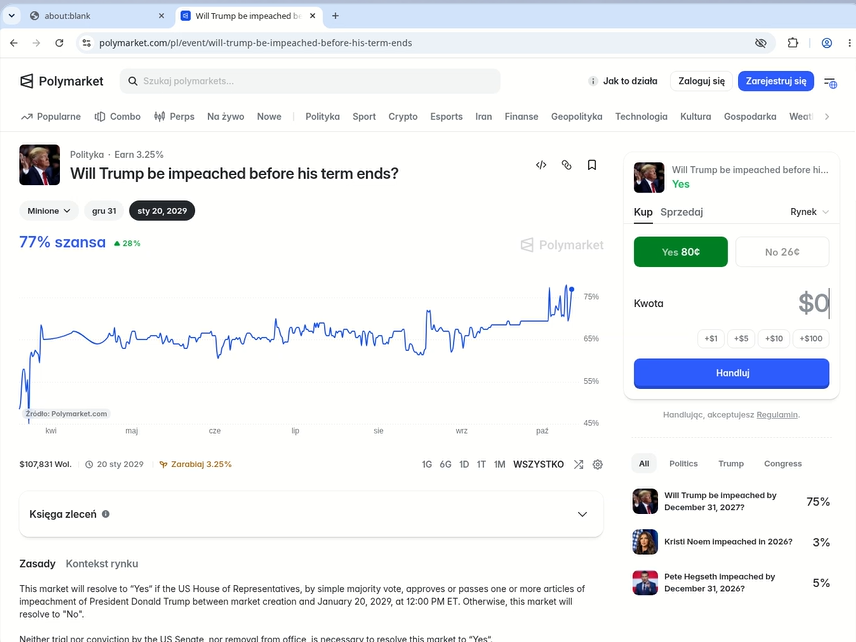The height and width of the screenshot is (642, 856).
Task: Copy the market link icon
Action: coord(567,165)
